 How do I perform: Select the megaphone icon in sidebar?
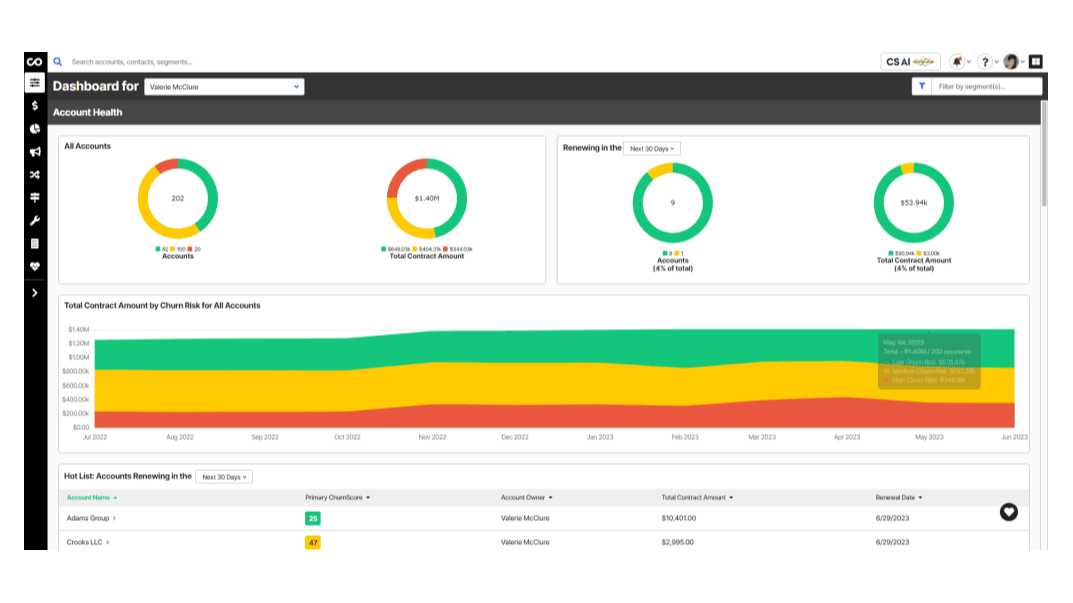[x=35, y=152]
